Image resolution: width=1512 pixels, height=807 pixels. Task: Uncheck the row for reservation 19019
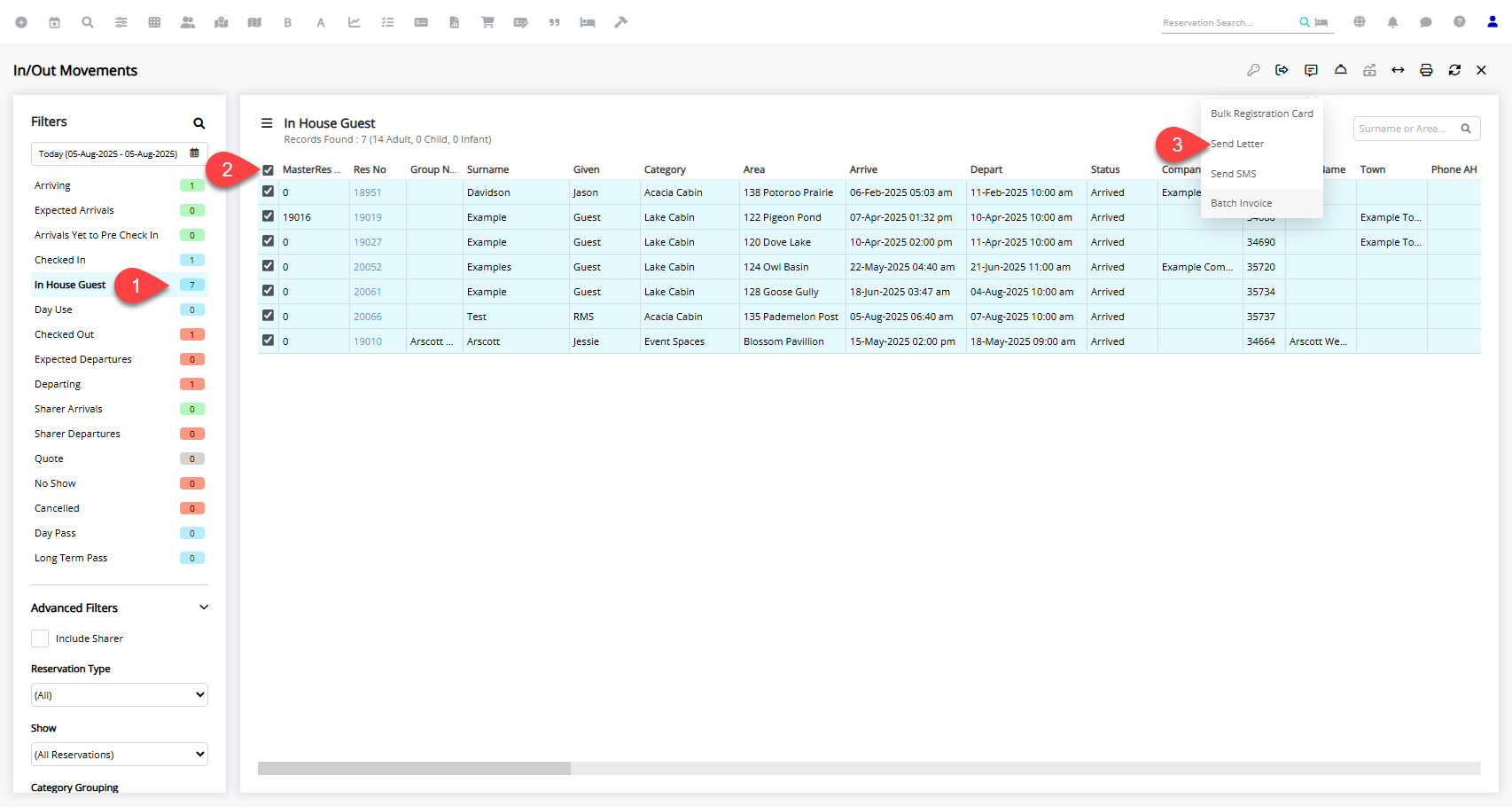coord(268,216)
